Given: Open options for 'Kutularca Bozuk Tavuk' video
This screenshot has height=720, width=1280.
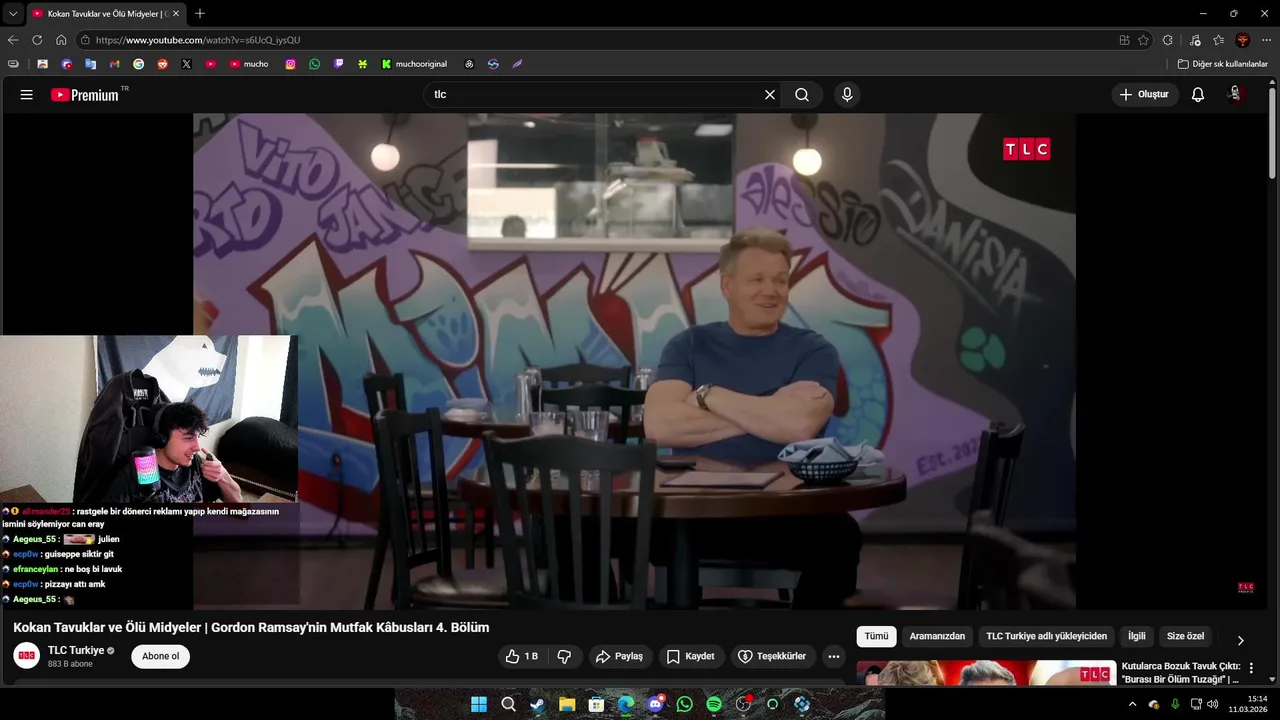Looking at the screenshot, I should coord(1251,668).
